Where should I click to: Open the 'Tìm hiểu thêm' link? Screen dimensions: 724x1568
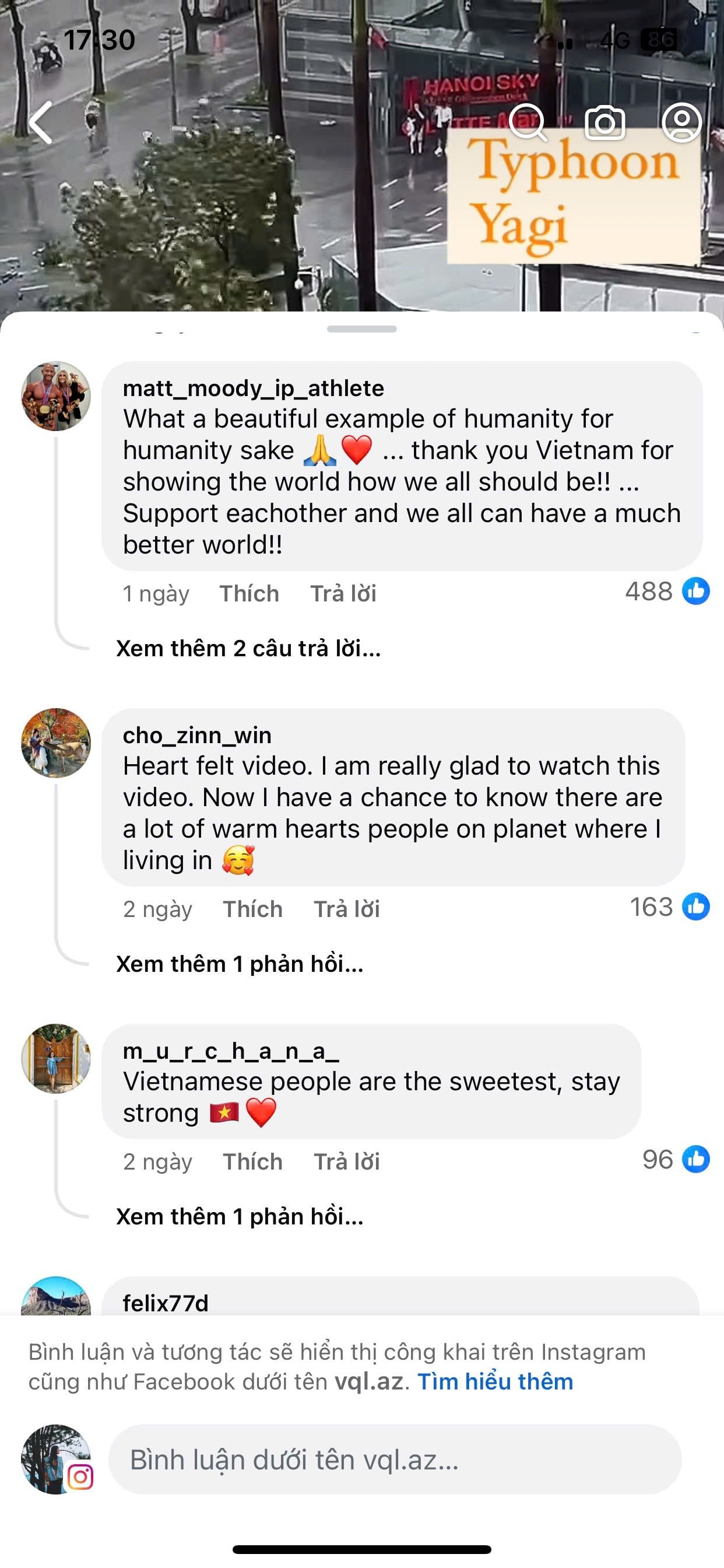[x=495, y=1381]
